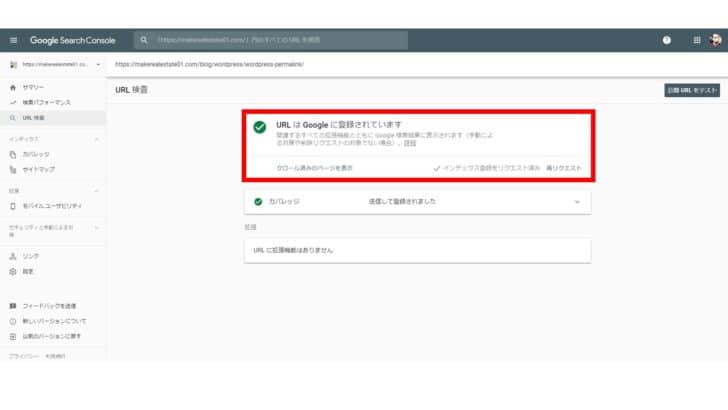Open リンク report in sidebar
The width and height of the screenshot is (728, 410).
pos(31,256)
